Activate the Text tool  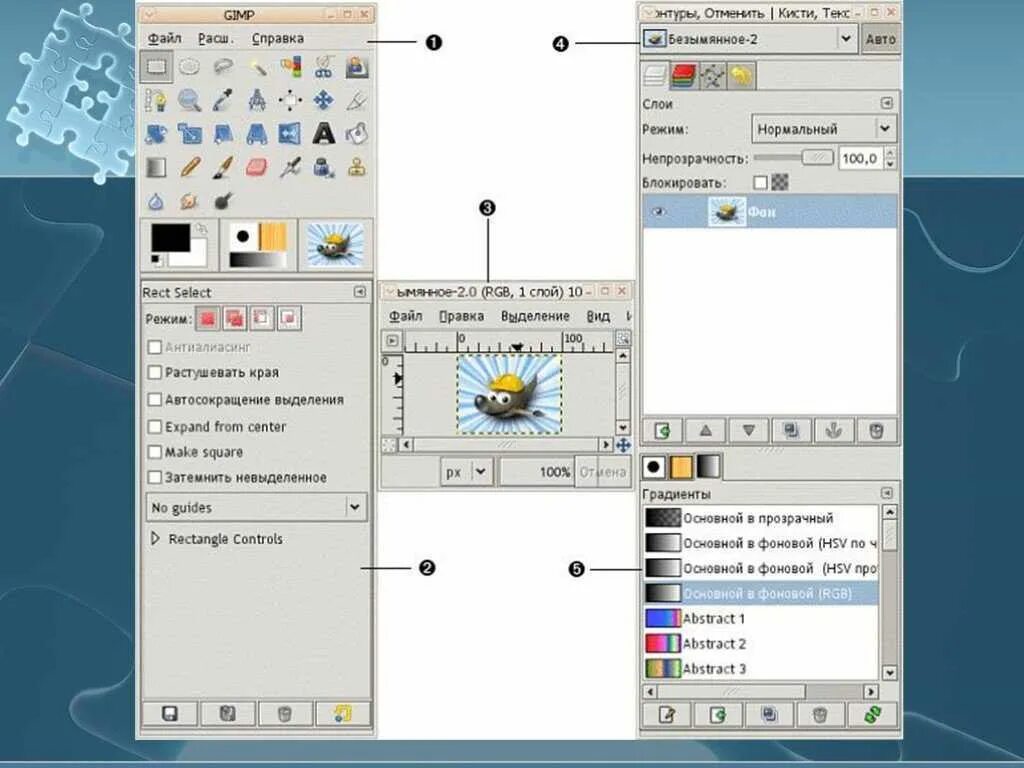pos(324,134)
